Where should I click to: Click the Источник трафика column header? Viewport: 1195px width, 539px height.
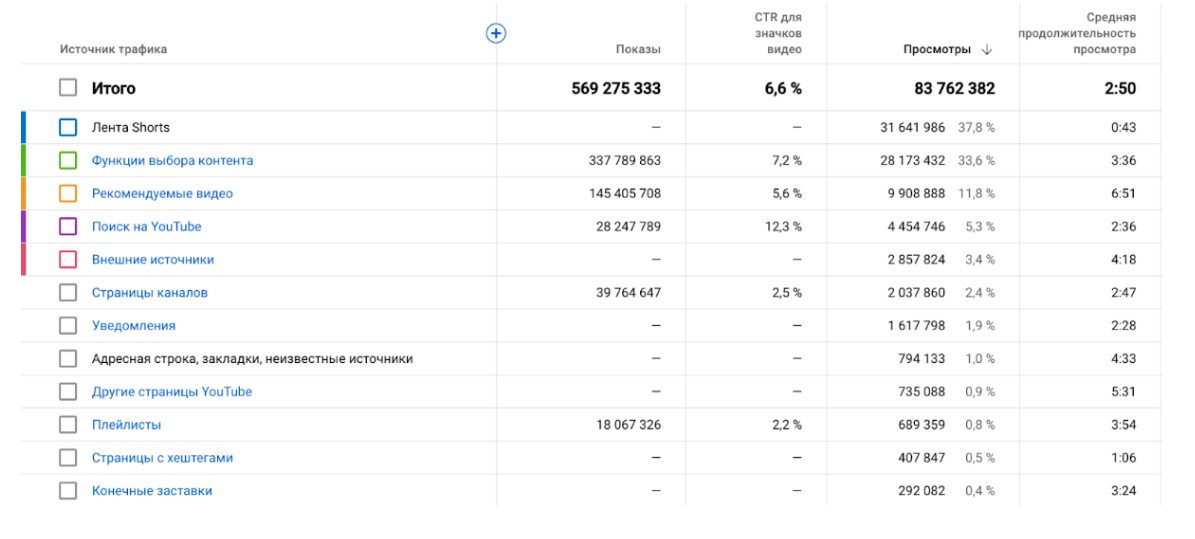(x=114, y=50)
